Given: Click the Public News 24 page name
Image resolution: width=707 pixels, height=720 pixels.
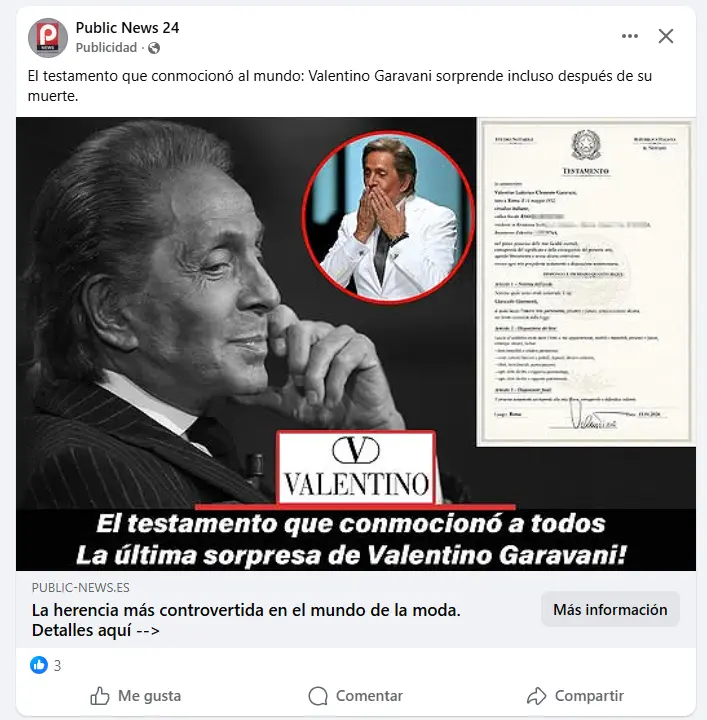Looking at the screenshot, I should [127, 28].
